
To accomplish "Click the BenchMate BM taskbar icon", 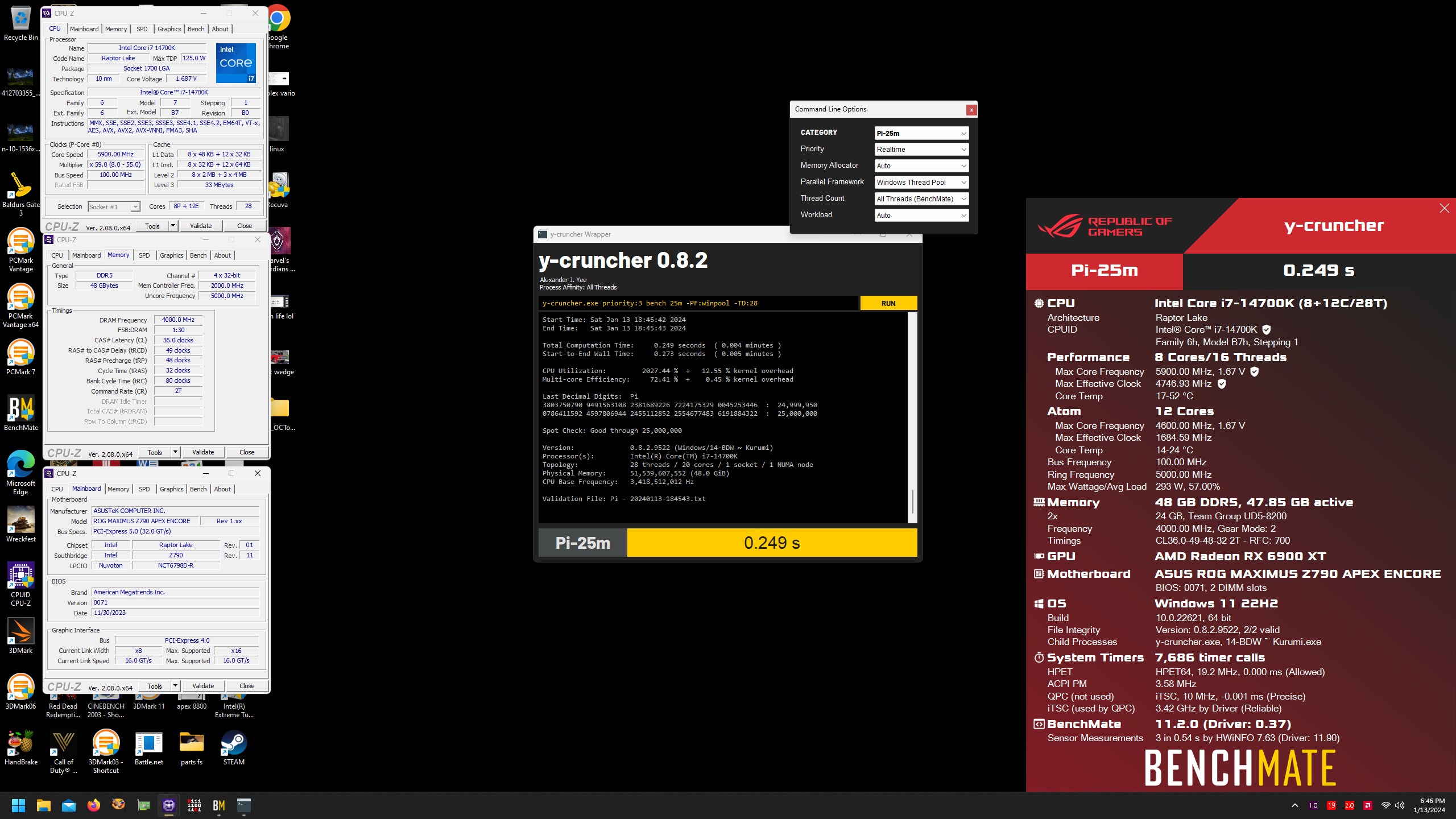I will pos(219,805).
